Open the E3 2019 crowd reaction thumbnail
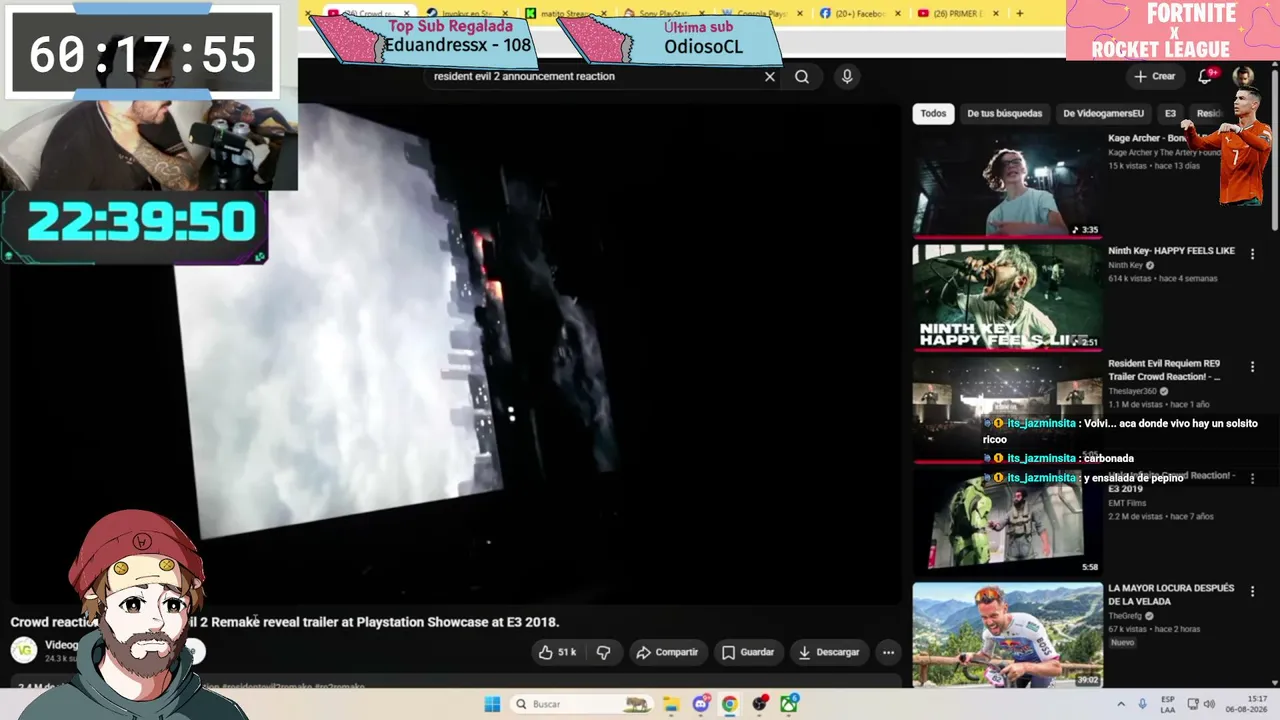1280x720 pixels. 1007,522
